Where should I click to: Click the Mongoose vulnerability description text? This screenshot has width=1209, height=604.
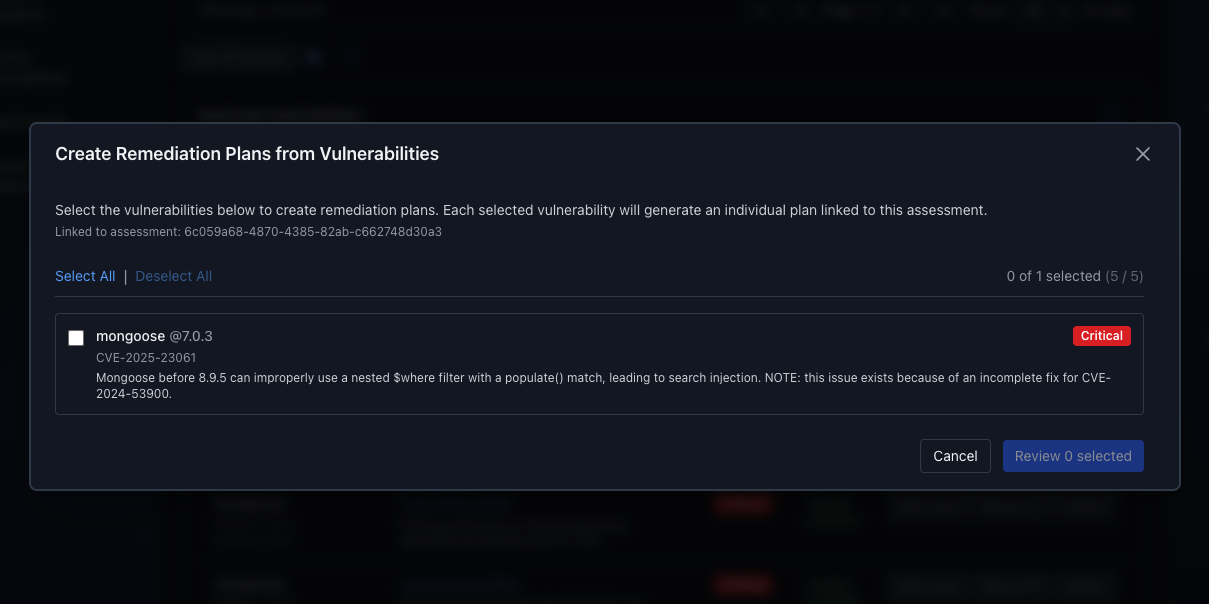601,382
